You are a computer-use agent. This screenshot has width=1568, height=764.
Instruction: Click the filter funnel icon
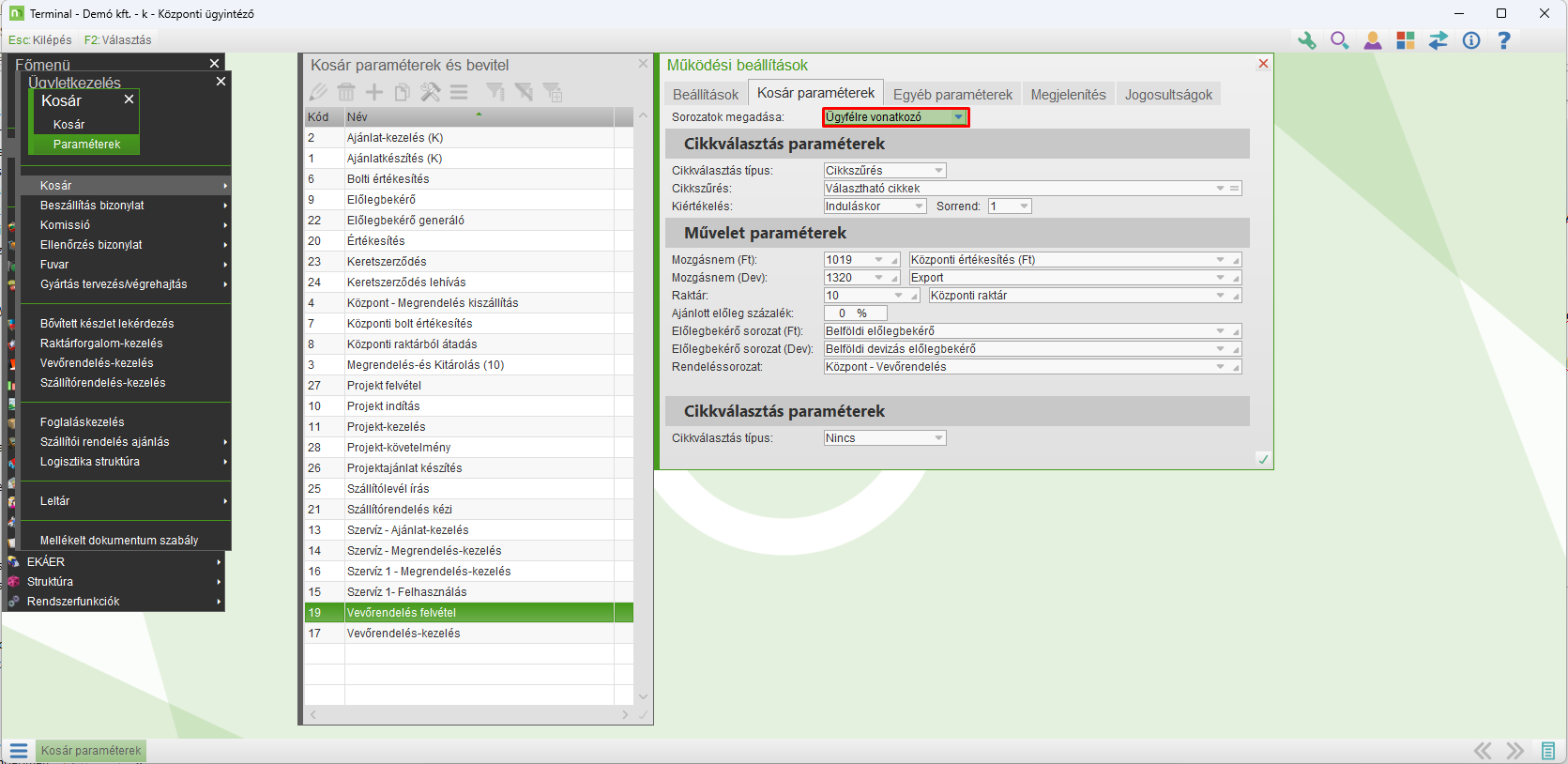point(495,92)
